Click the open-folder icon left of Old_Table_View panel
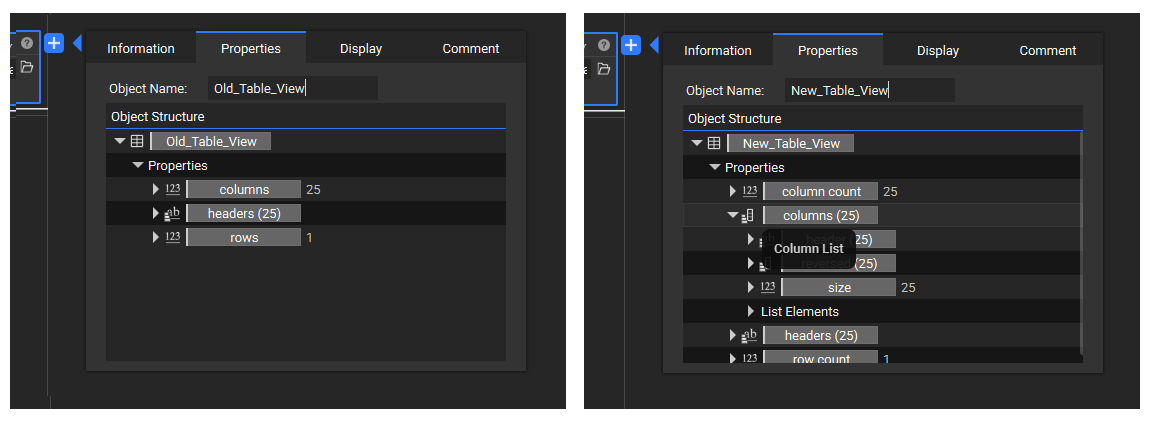 (27, 67)
